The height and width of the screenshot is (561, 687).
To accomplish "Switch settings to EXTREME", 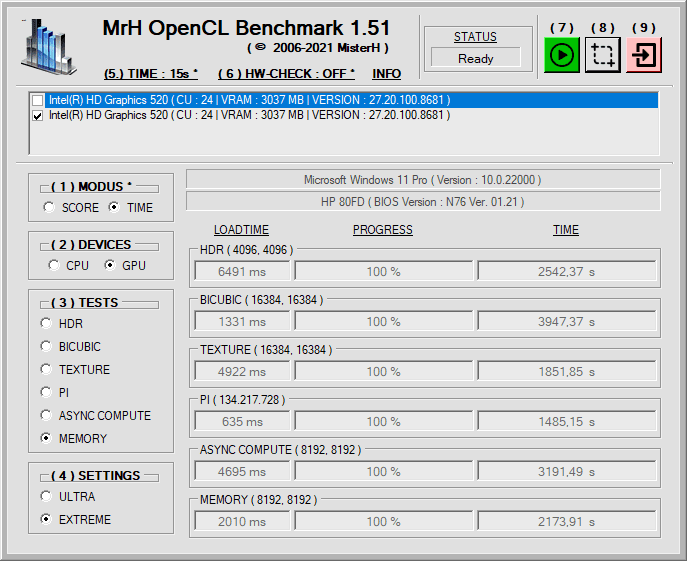I will pyautogui.click(x=75, y=519).
